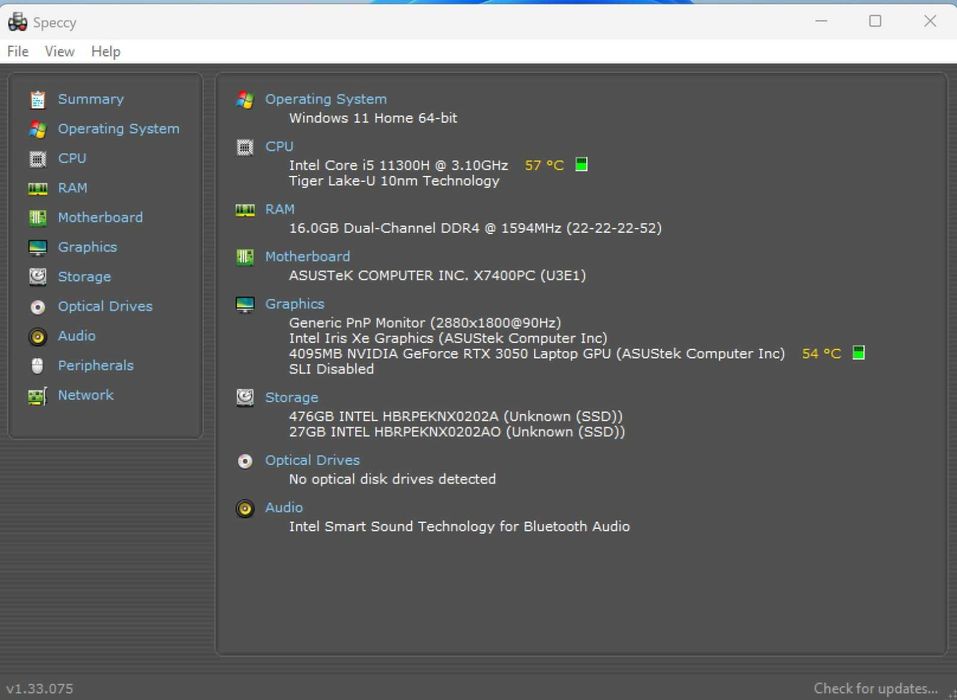Click the Operating System heading link
Image resolution: width=957 pixels, height=700 pixels.
click(x=326, y=99)
